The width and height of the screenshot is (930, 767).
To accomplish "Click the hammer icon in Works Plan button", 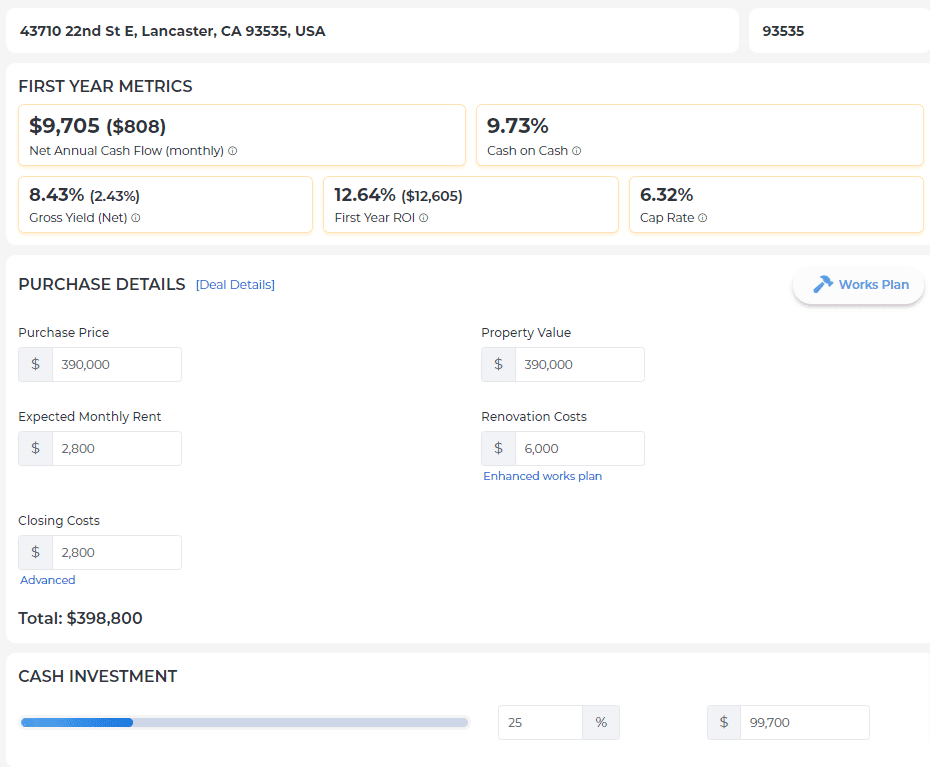I will 823,284.
